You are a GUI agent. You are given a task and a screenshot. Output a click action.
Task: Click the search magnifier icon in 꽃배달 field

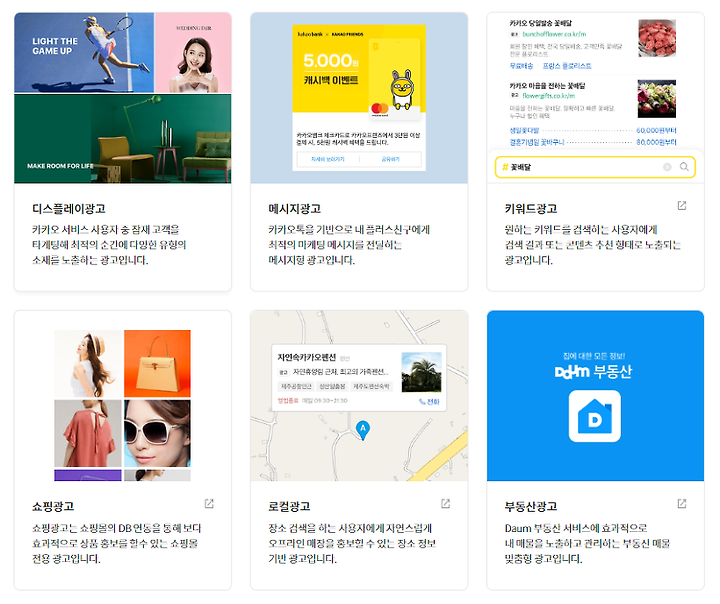(684, 167)
